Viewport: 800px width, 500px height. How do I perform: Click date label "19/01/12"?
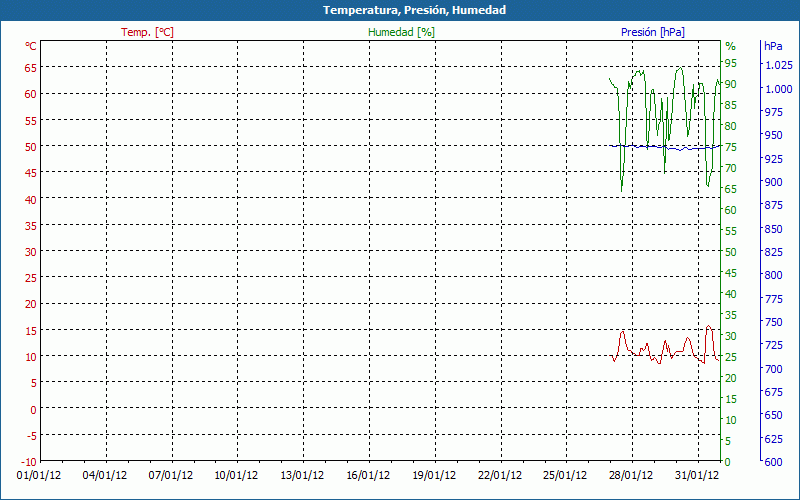[x=434, y=476]
